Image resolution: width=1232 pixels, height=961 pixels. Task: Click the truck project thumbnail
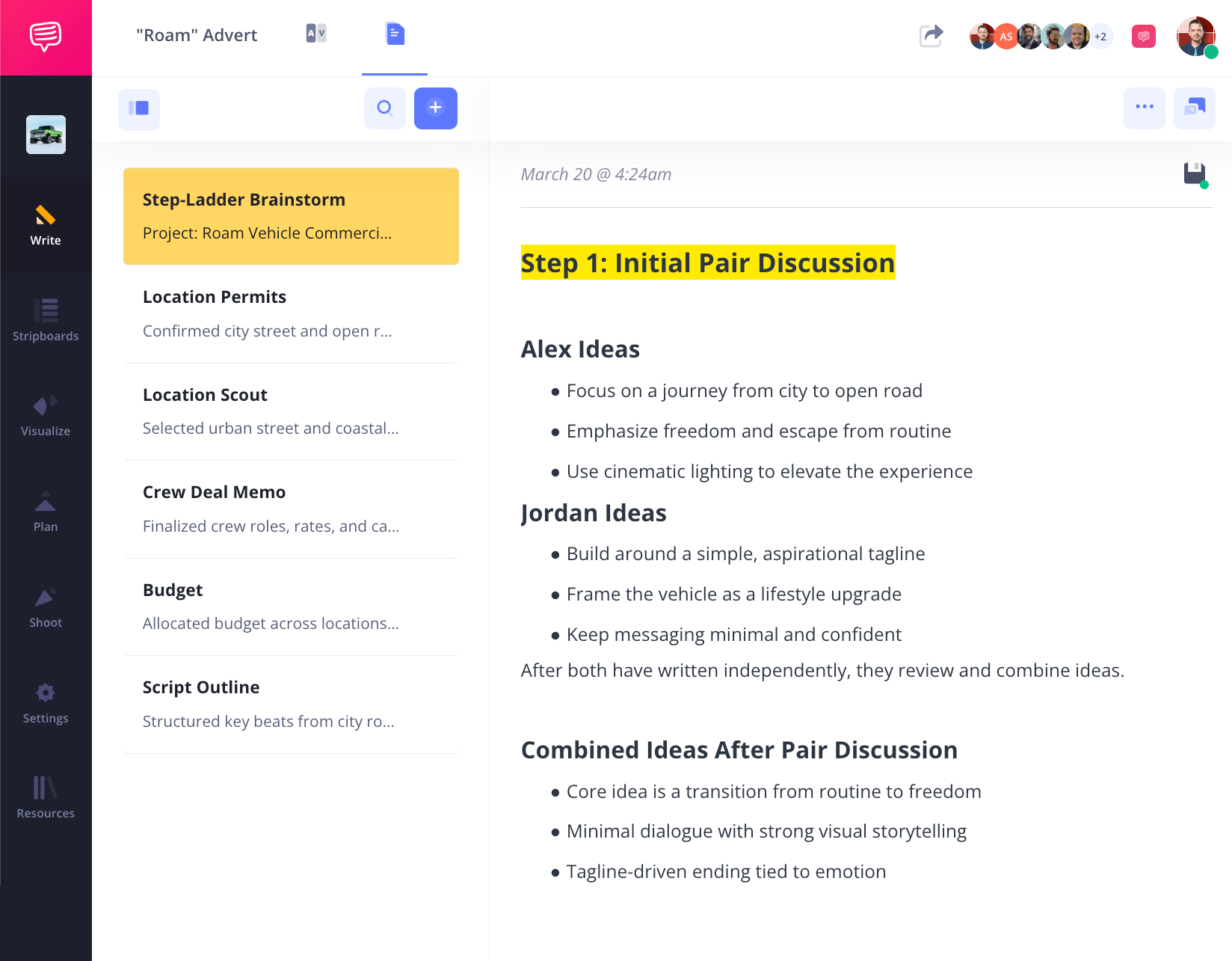tap(46, 135)
